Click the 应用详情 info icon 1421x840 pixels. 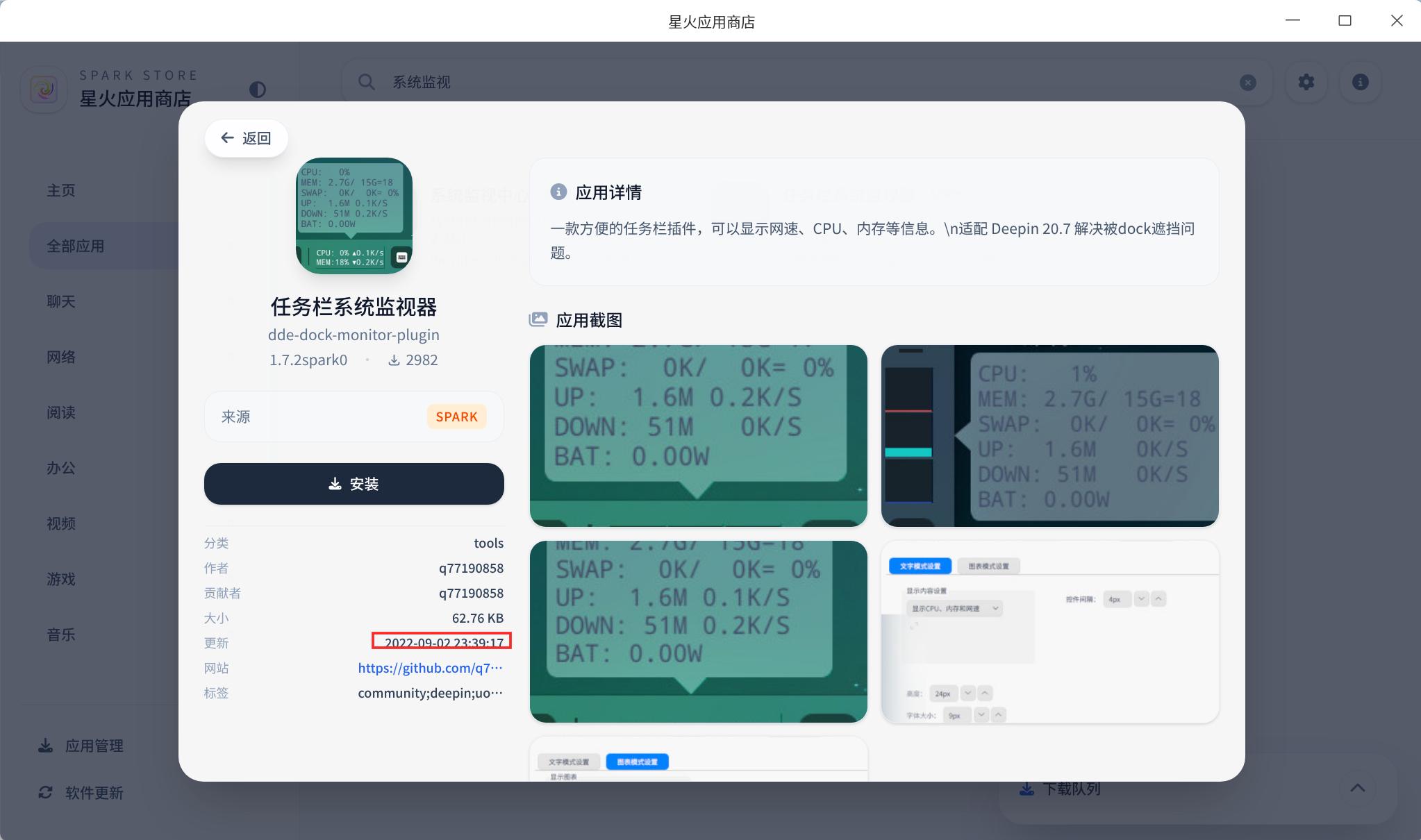coord(558,192)
